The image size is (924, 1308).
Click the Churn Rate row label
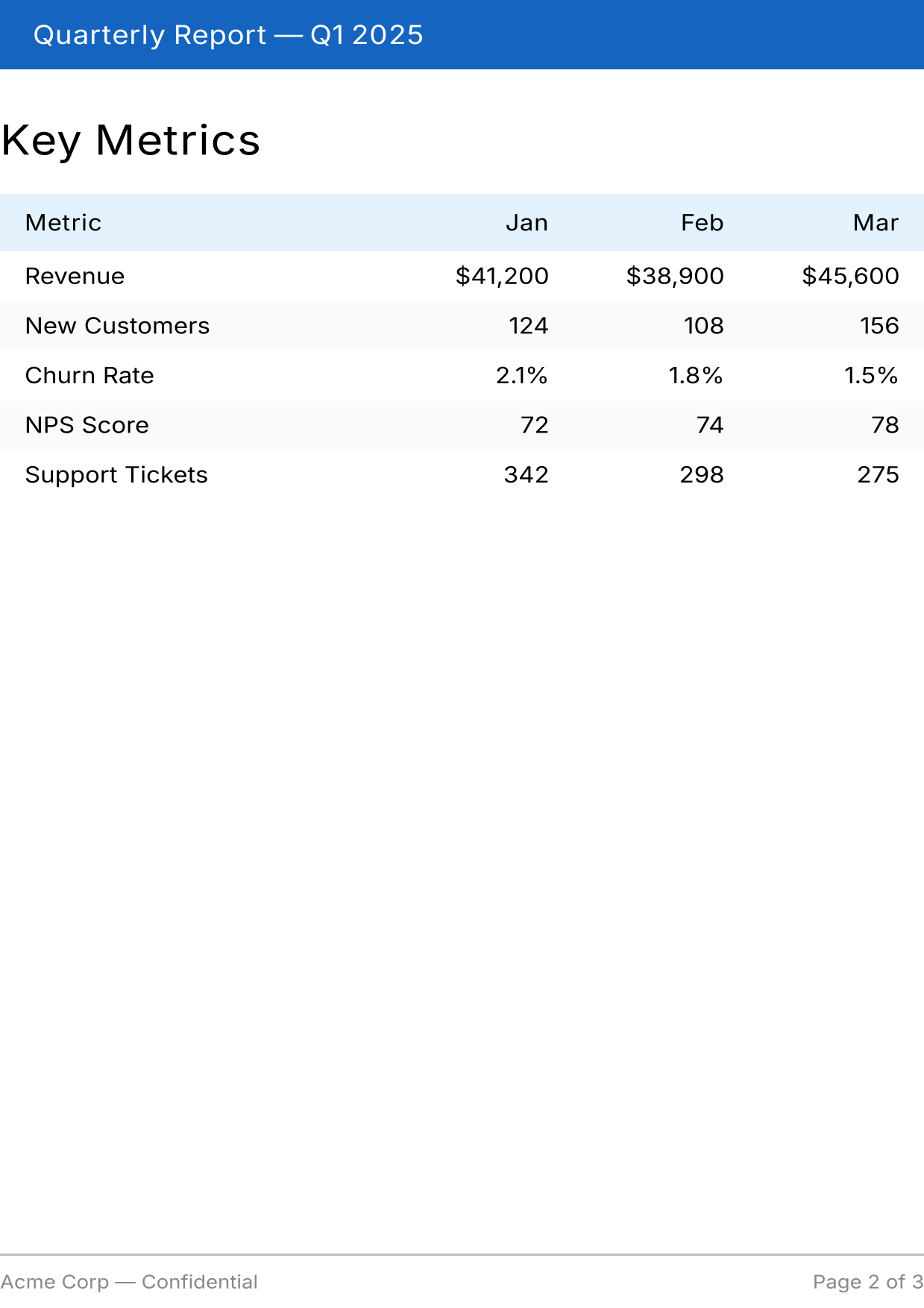(89, 375)
